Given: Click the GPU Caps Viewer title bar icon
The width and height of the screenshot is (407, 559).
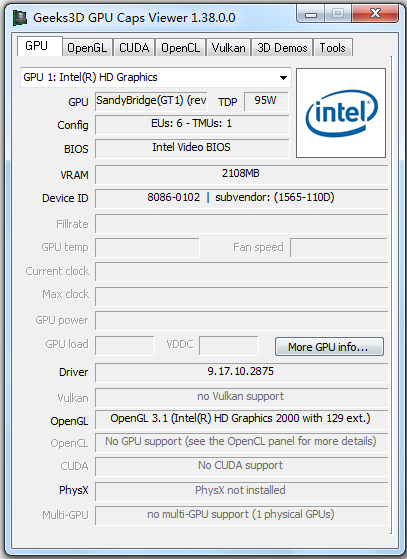Looking at the screenshot, I should (20, 18).
